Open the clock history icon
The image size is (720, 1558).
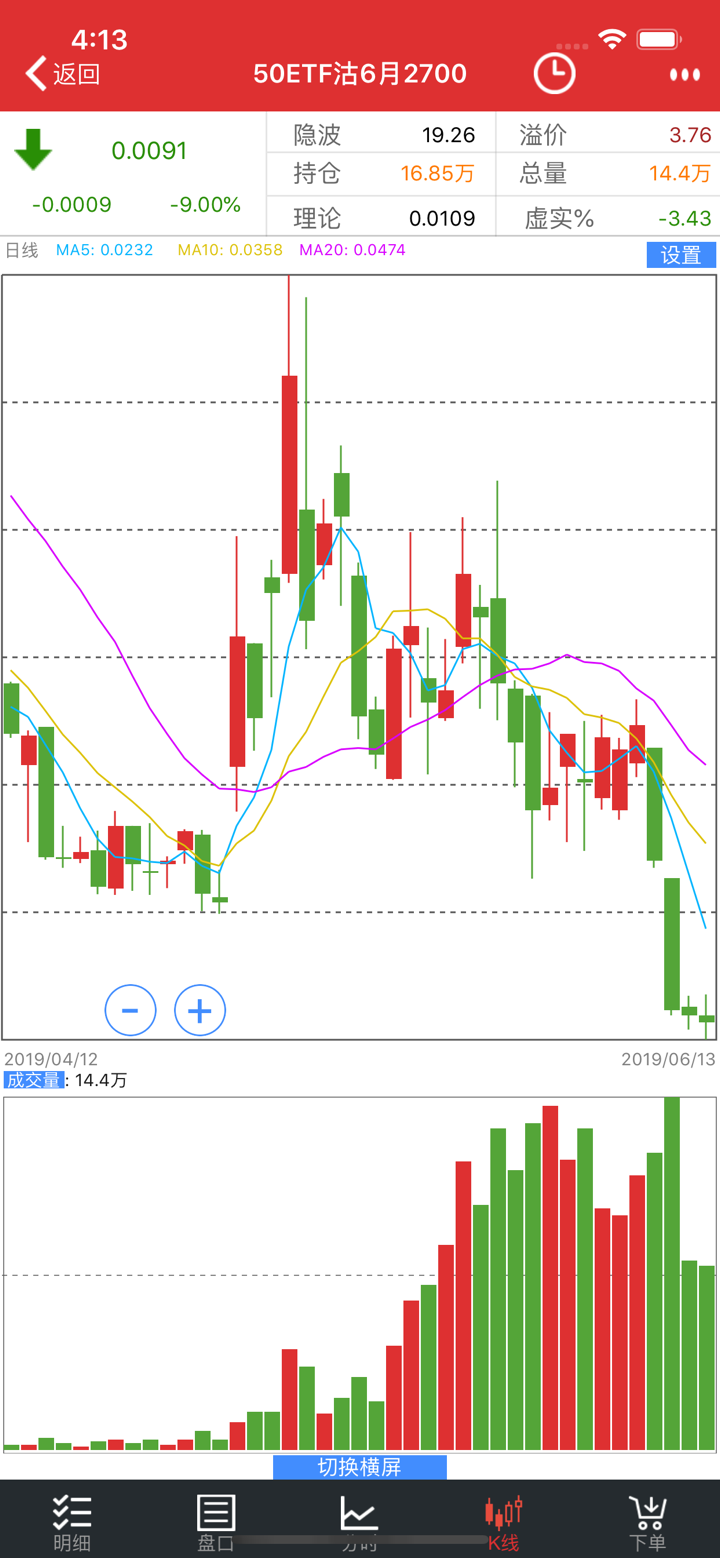pos(554,73)
